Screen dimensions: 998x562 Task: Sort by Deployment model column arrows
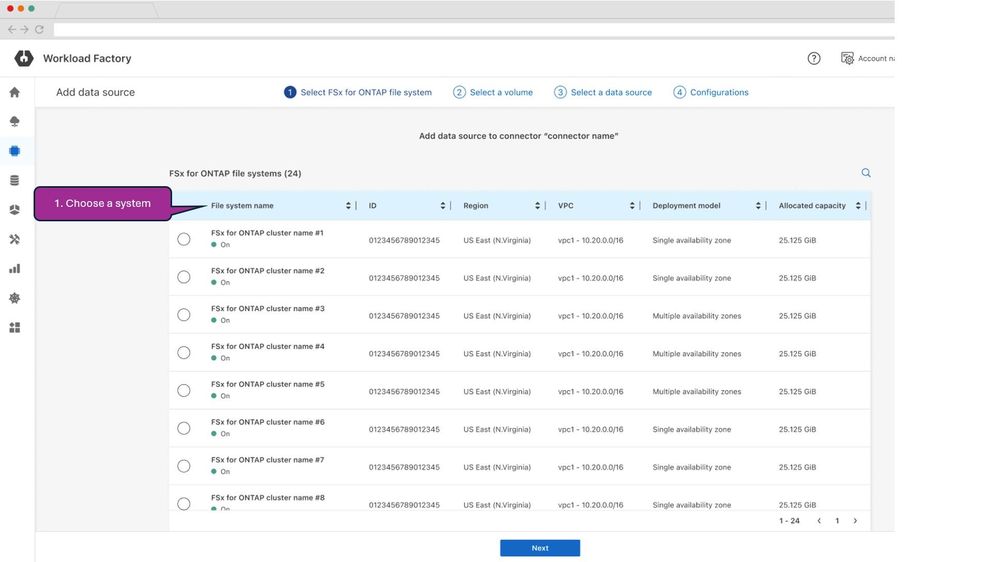coord(758,206)
